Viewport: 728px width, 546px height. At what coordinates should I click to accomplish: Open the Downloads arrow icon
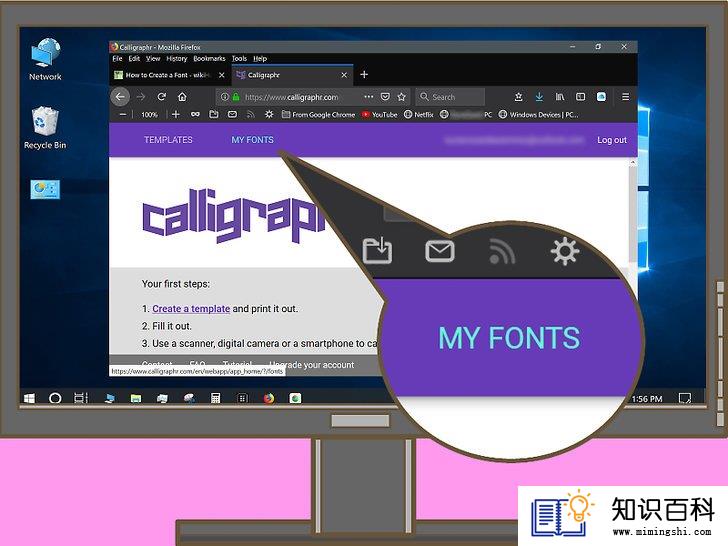[x=539, y=97]
